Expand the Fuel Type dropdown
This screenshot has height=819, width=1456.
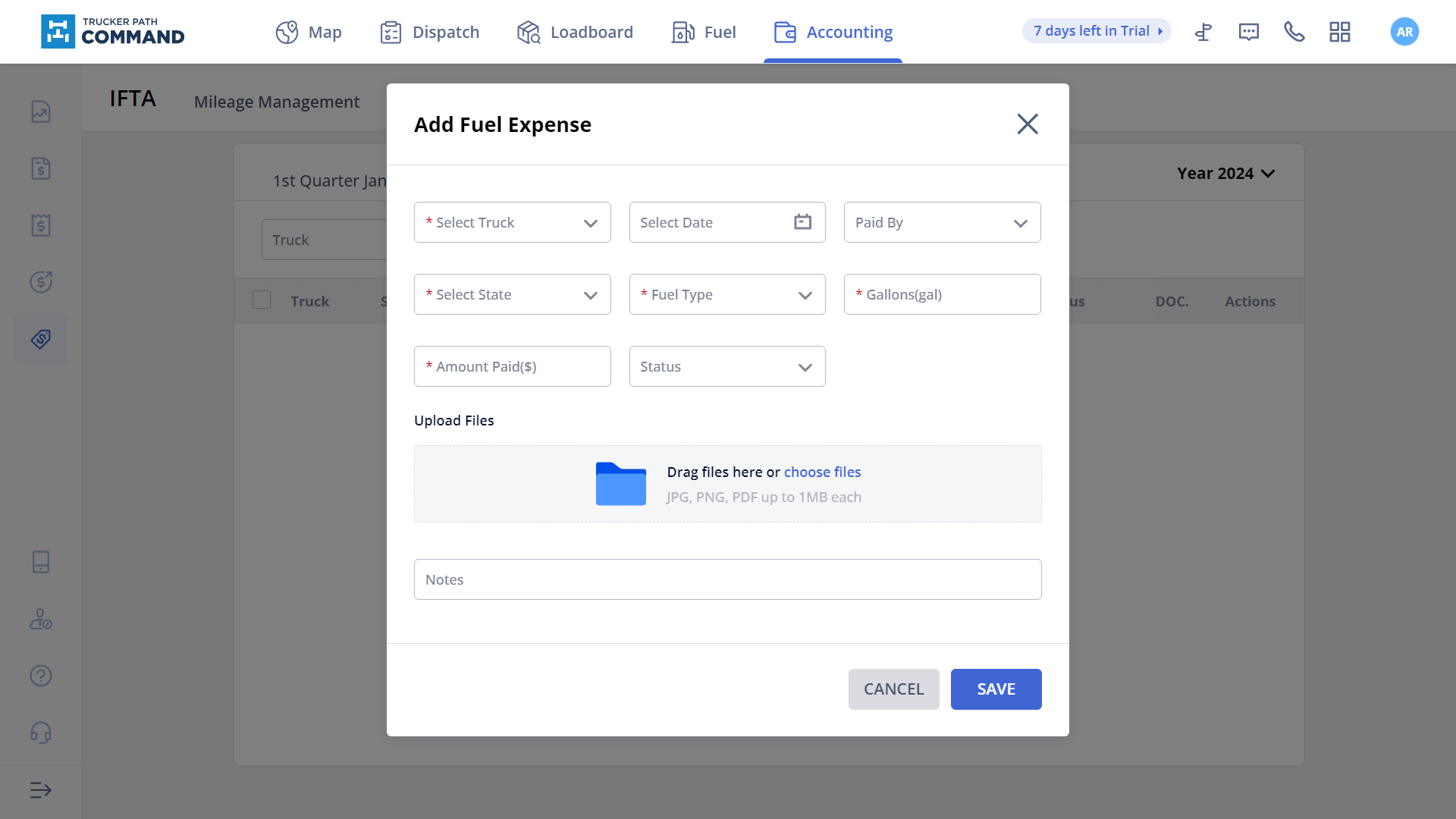(x=727, y=294)
